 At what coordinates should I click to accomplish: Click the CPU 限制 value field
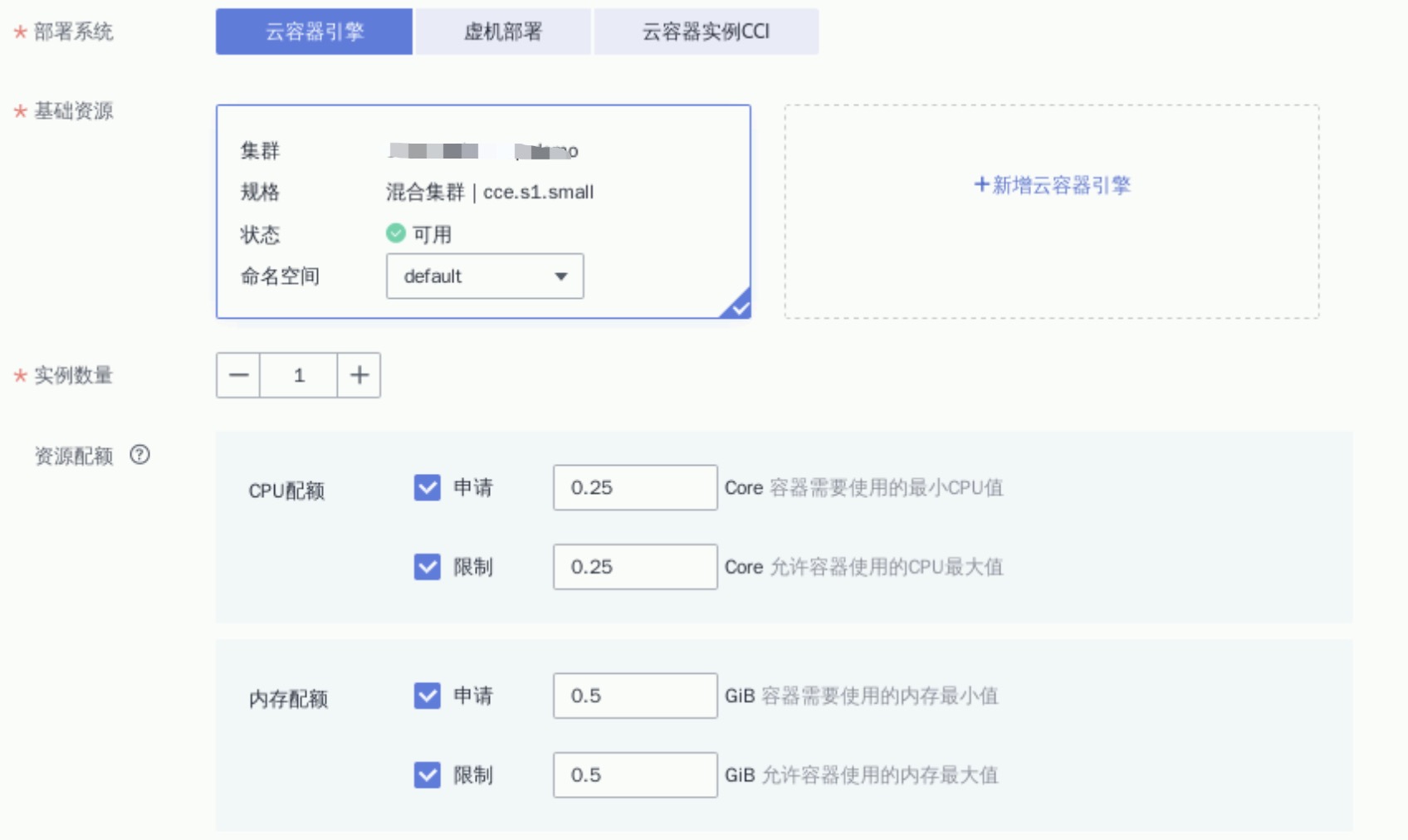point(635,567)
